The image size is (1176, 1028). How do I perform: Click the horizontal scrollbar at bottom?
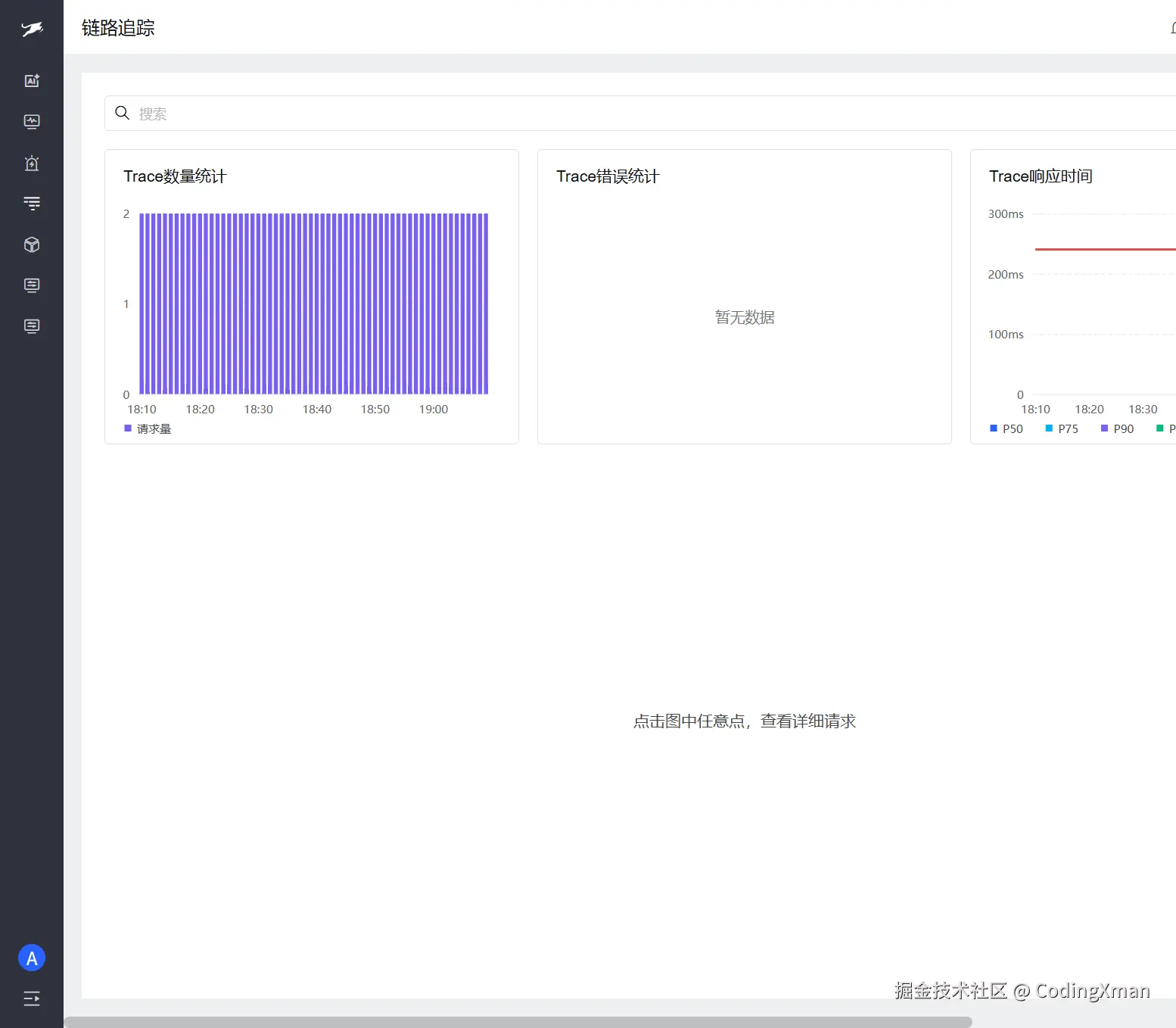(x=518, y=1022)
